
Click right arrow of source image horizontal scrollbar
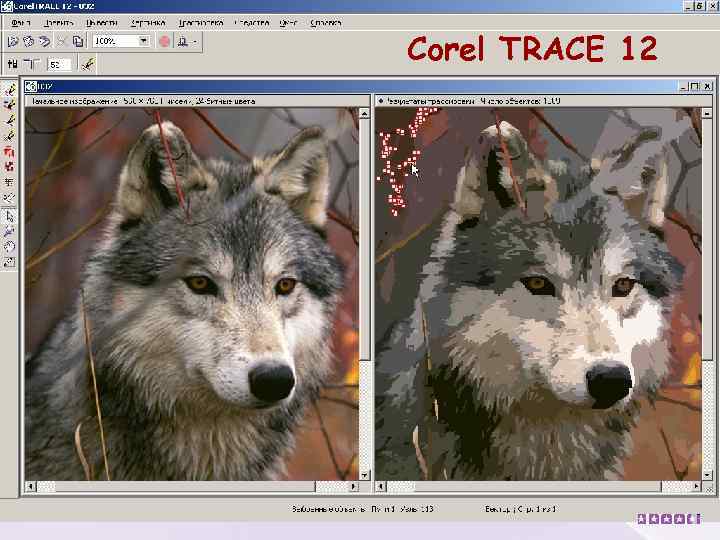pos(354,486)
